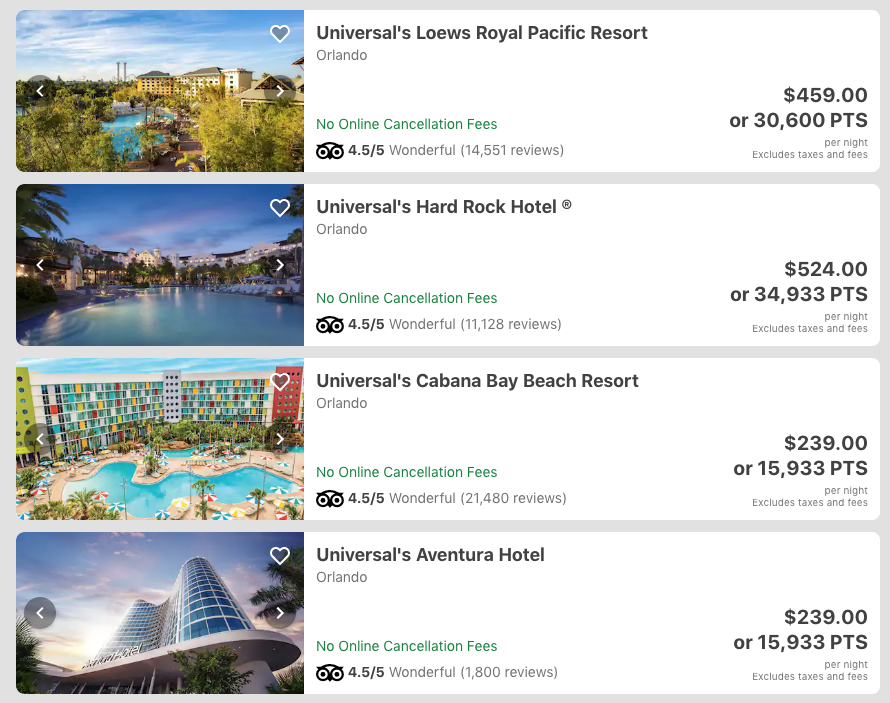The height and width of the screenshot is (703, 890).
Task: Go to previous Hard Rock Hotel photo
Action: tap(40, 265)
